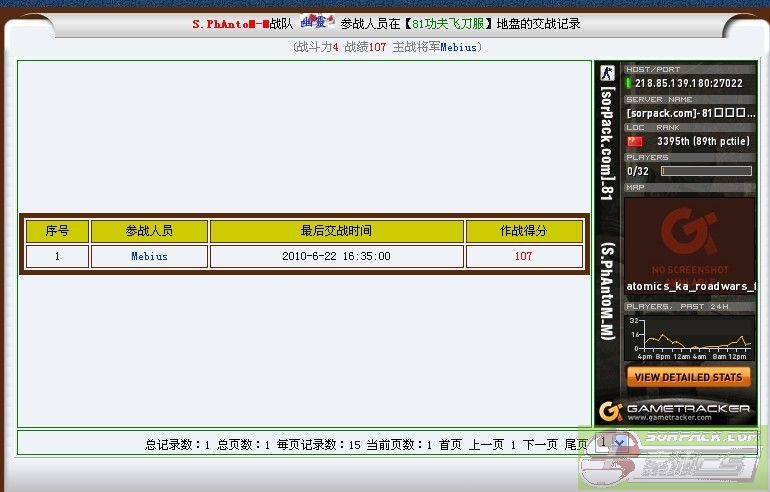
Task: Click the players past 24h graph
Action: (688, 336)
